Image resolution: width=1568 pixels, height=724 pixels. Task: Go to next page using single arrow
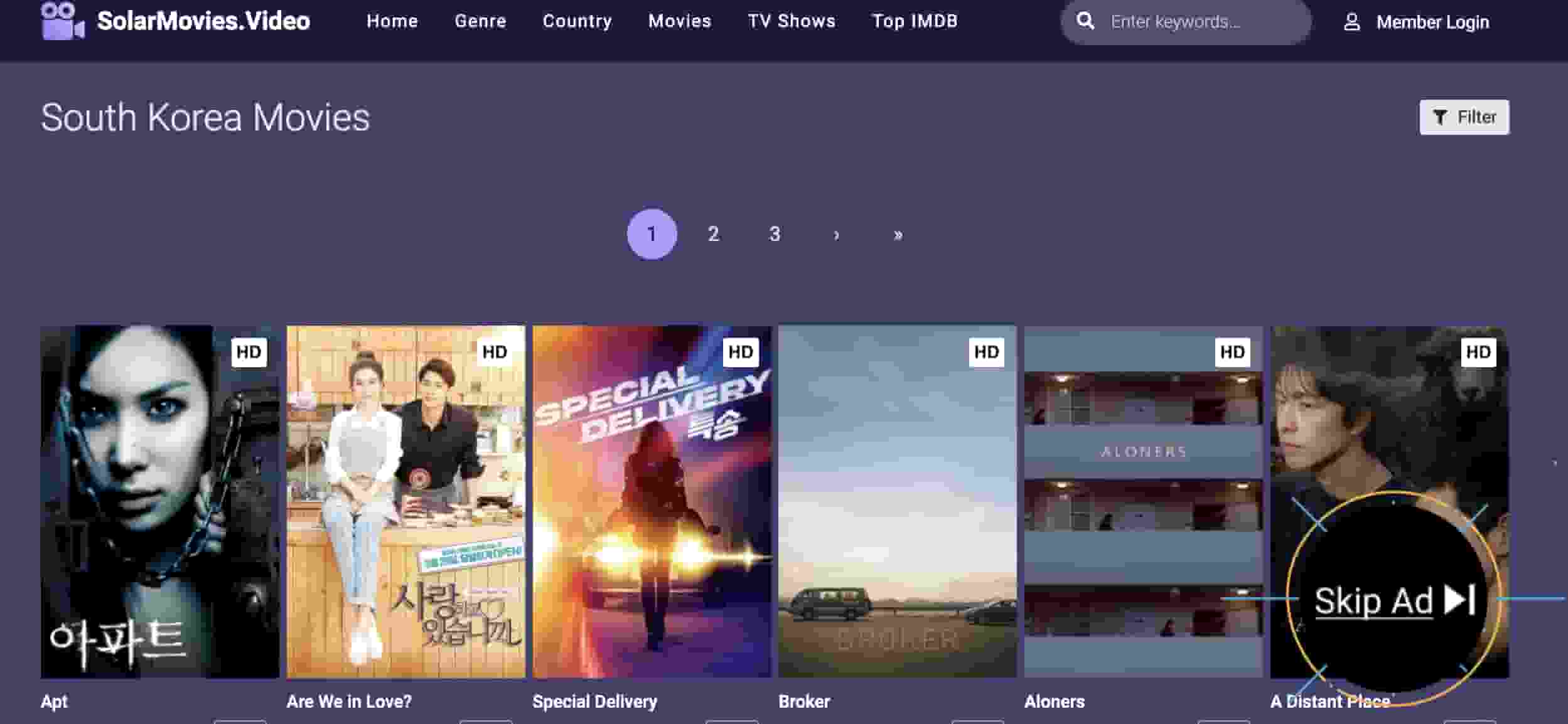836,235
